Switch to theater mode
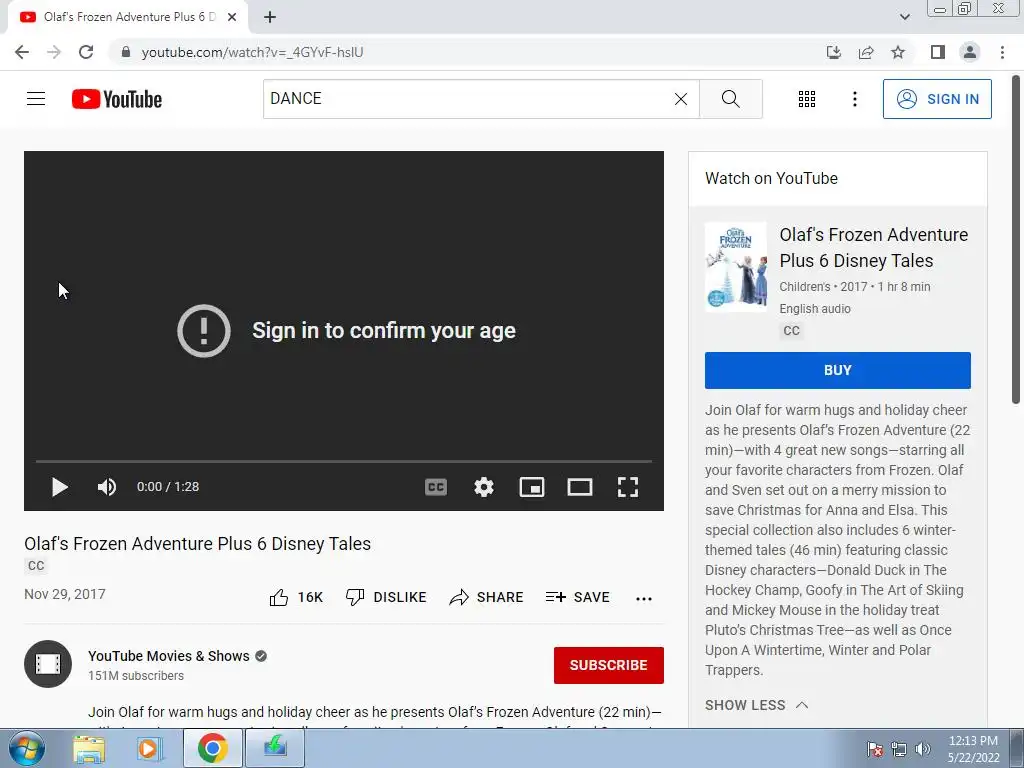This screenshot has width=1024, height=768. tap(580, 487)
